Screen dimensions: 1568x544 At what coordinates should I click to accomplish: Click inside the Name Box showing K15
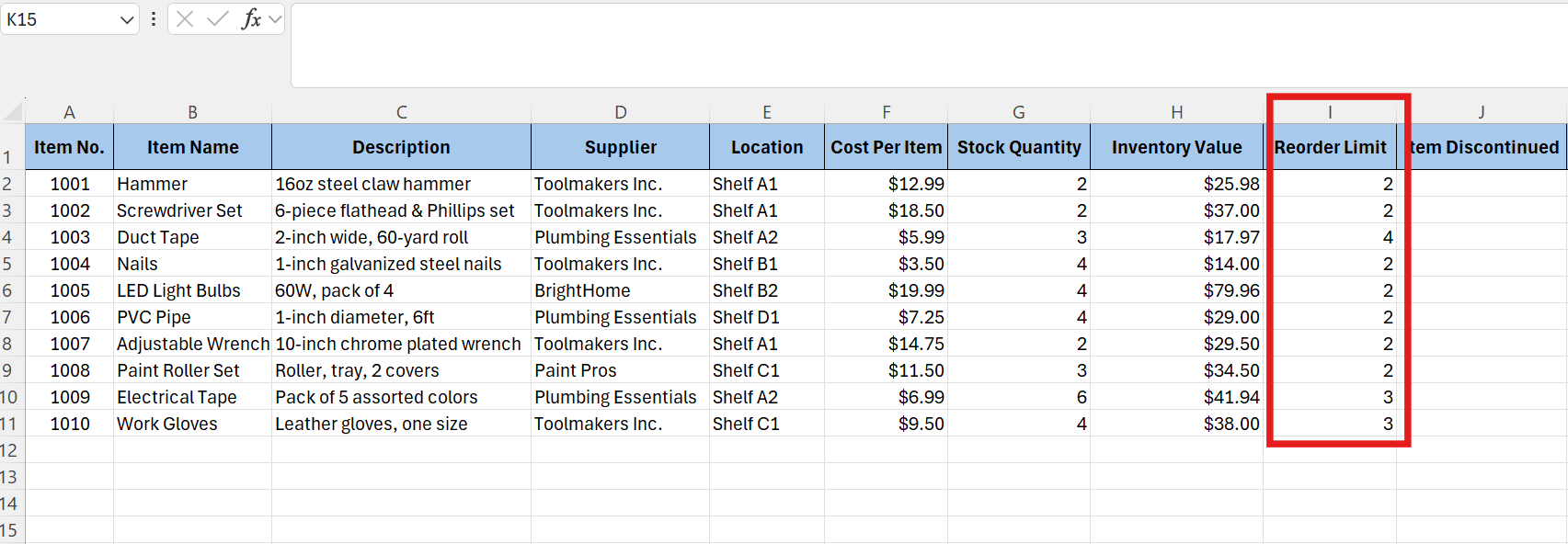60,19
